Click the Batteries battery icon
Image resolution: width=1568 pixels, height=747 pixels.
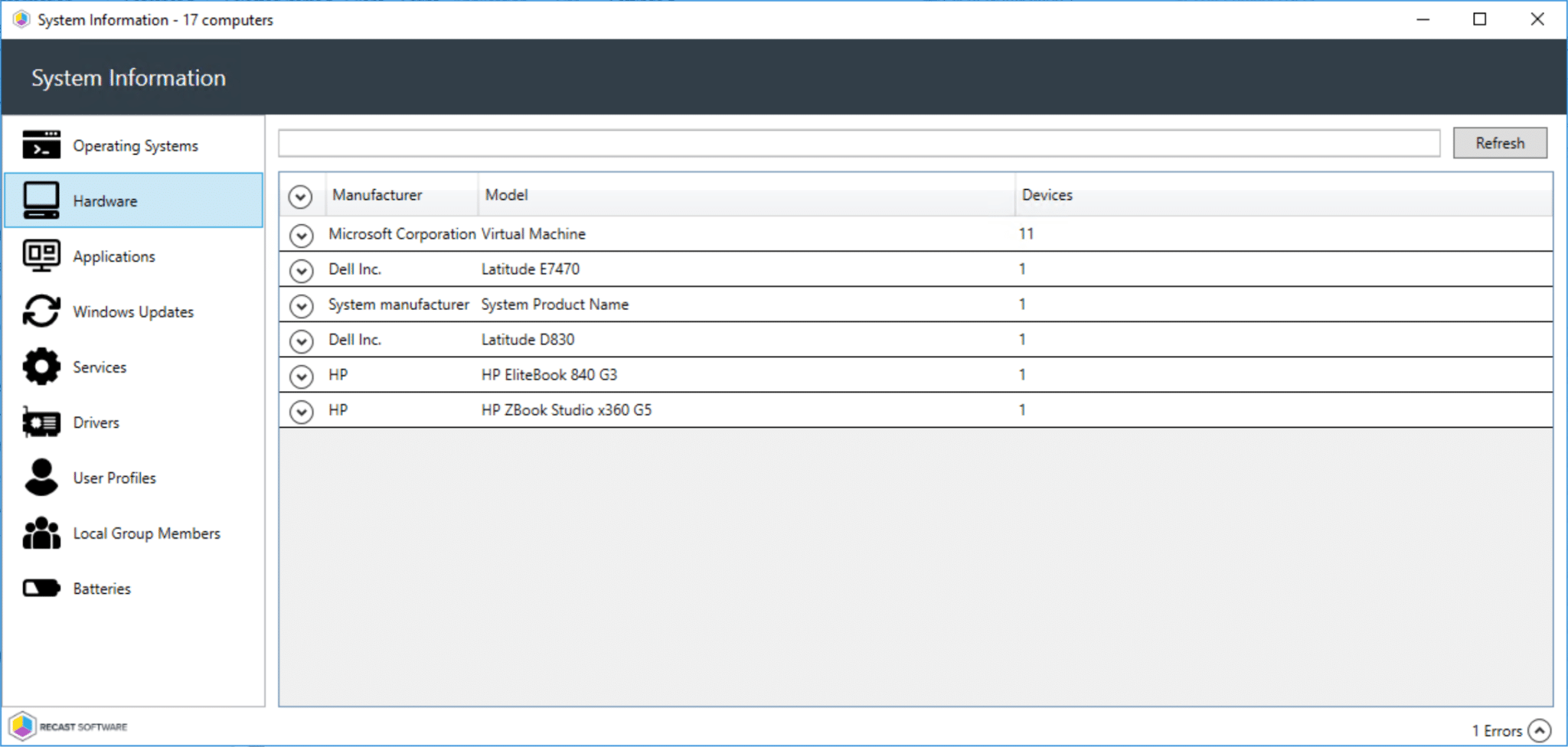(41, 588)
